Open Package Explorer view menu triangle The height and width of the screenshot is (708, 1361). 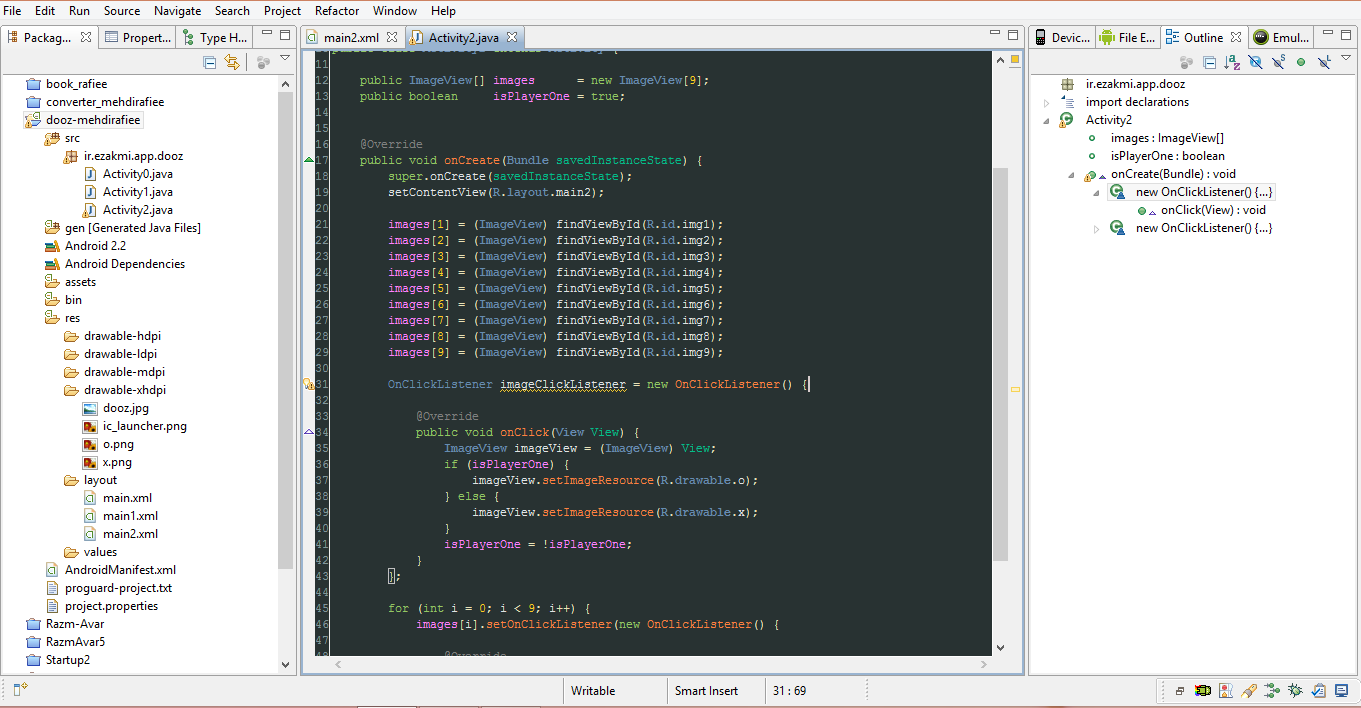285,59
